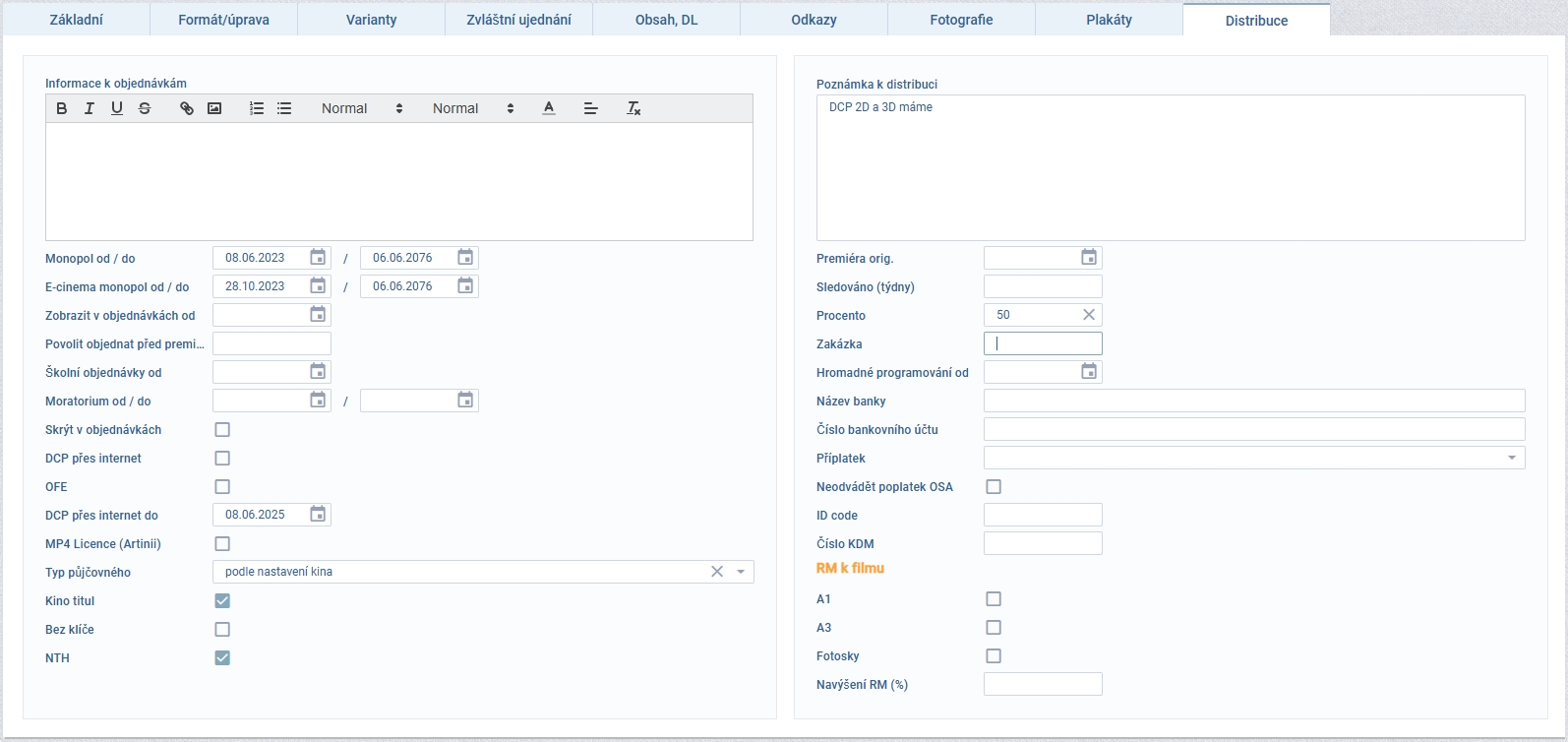The height and width of the screenshot is (742, 1568).
Task: Switch to Fotografie tab
Action: pyautogui.click(x=961, y=20)
